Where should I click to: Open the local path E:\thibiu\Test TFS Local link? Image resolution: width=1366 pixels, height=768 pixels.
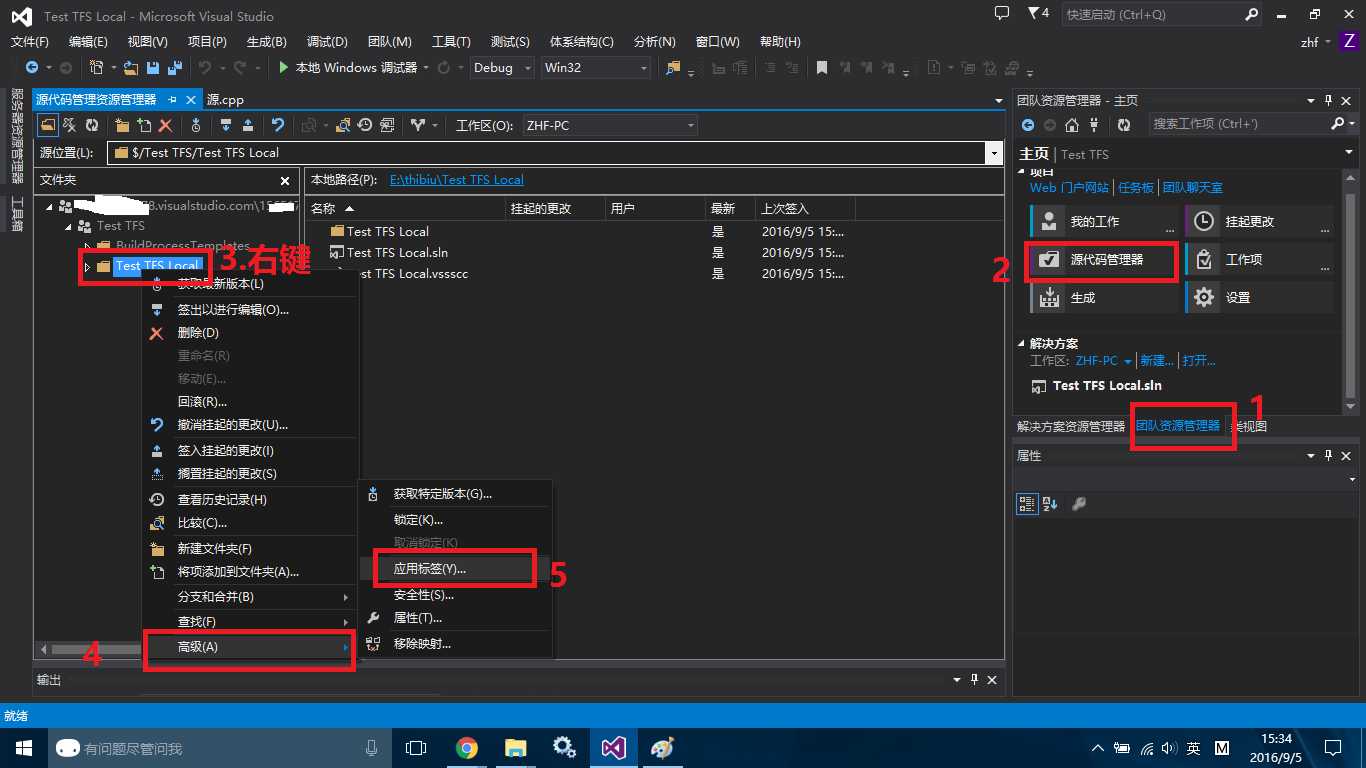pos(457,180)
